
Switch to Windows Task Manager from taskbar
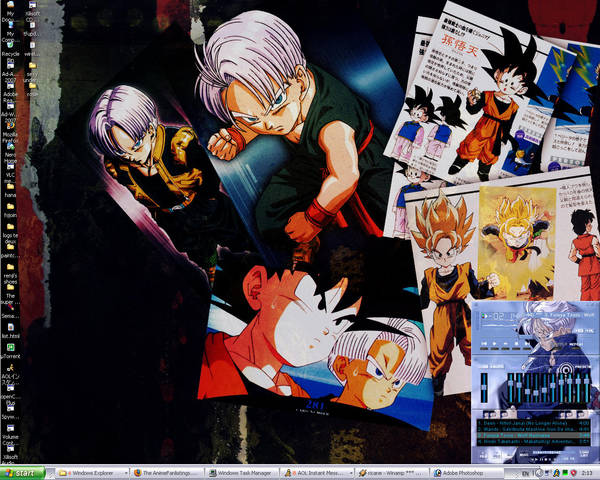[x=242, y=473]
